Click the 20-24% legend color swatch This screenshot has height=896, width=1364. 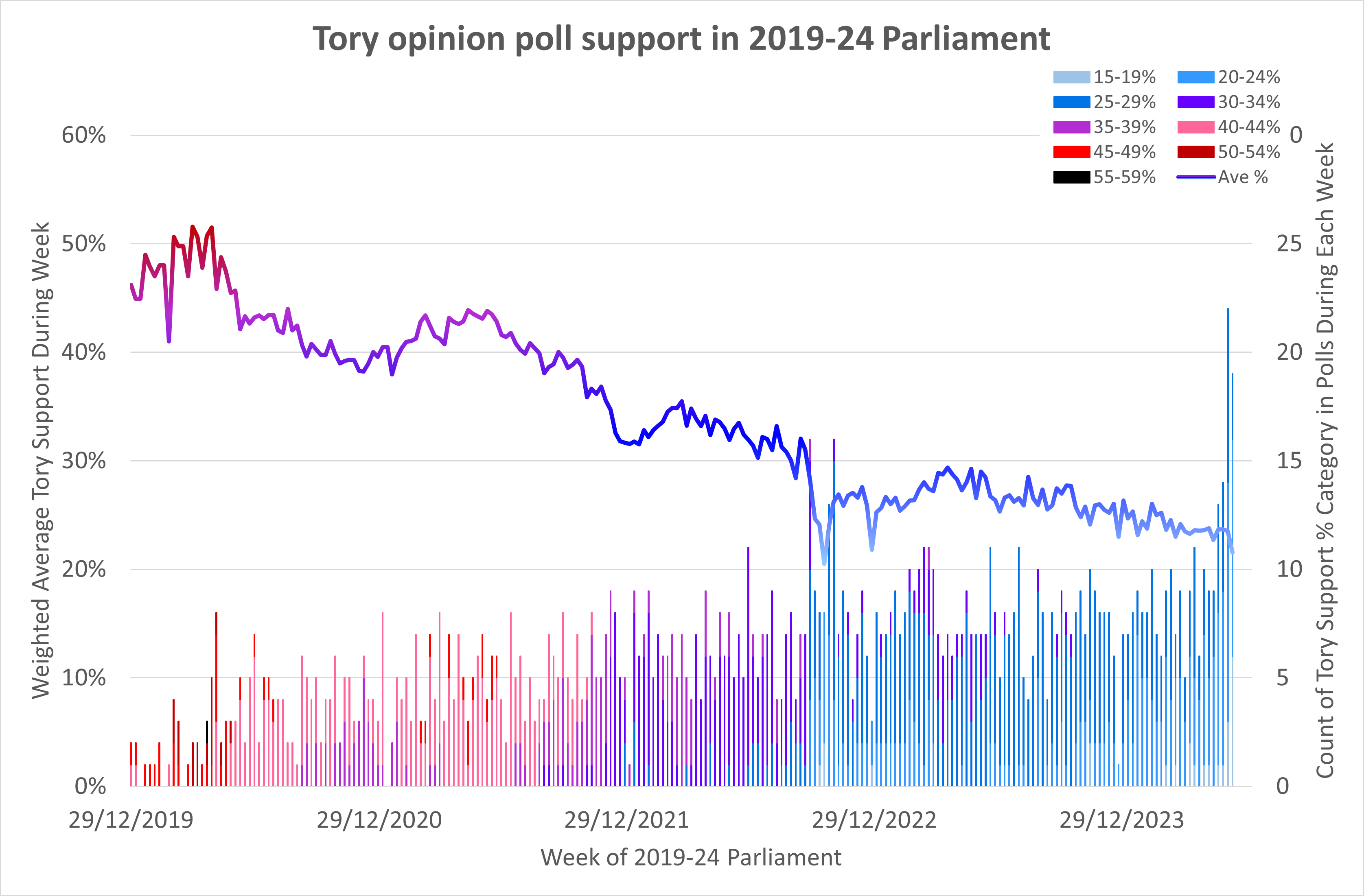point(1195,77)
